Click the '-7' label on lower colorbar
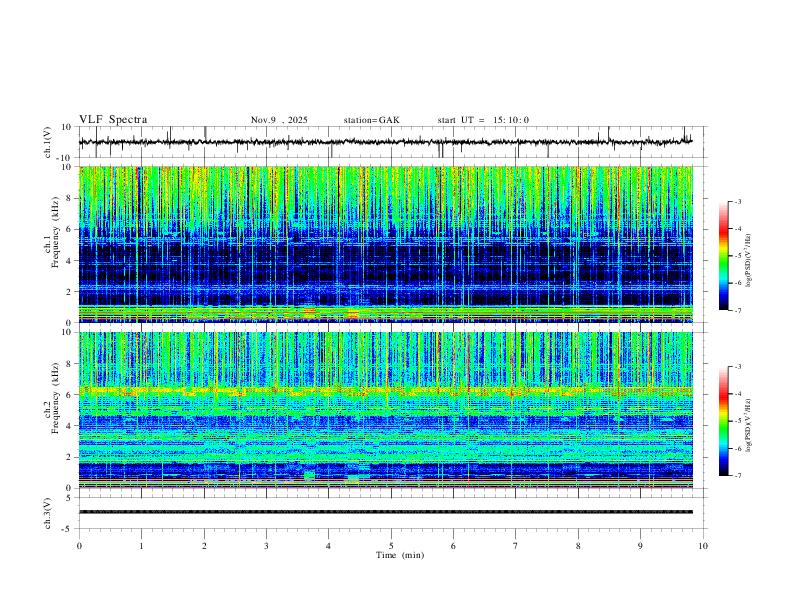Viewport: 792px width, 612px height. point(737,476)
